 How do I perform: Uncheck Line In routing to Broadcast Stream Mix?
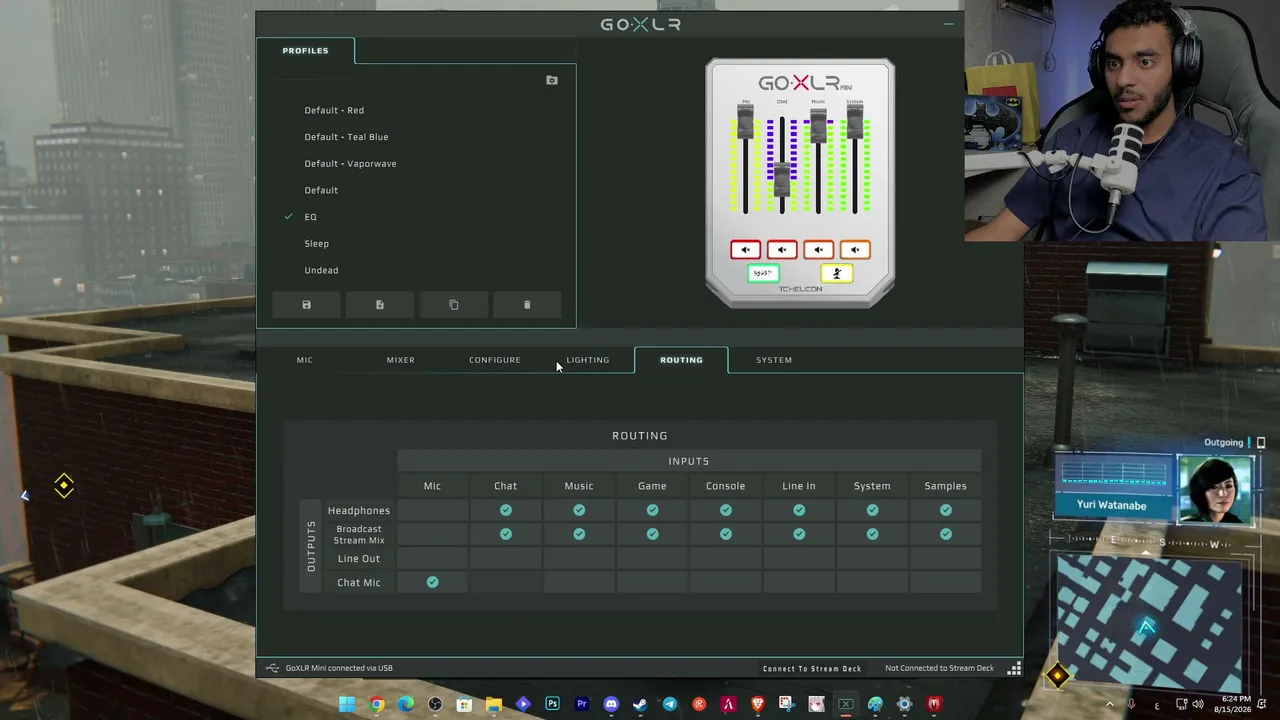tap(799, 534)
